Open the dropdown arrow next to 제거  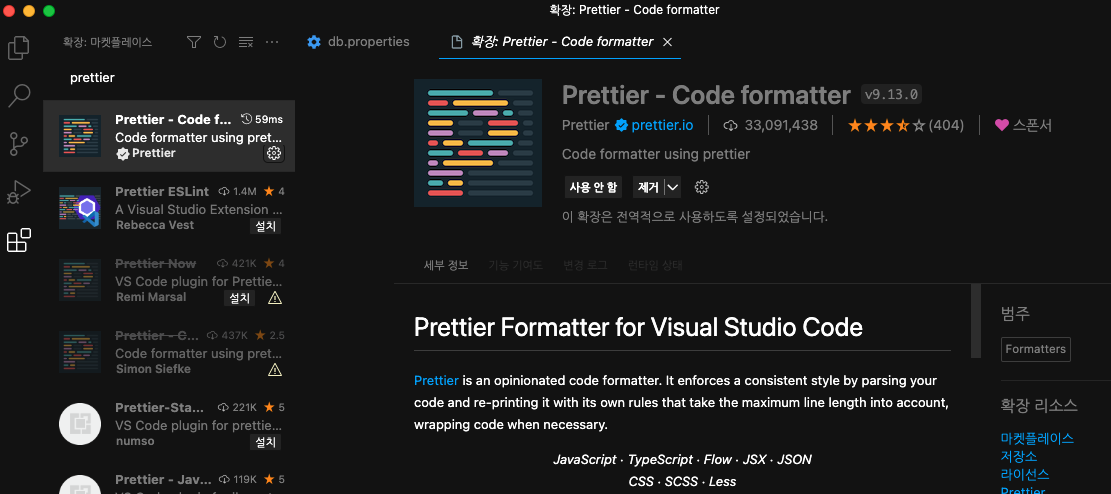click(x=673, y=187)
